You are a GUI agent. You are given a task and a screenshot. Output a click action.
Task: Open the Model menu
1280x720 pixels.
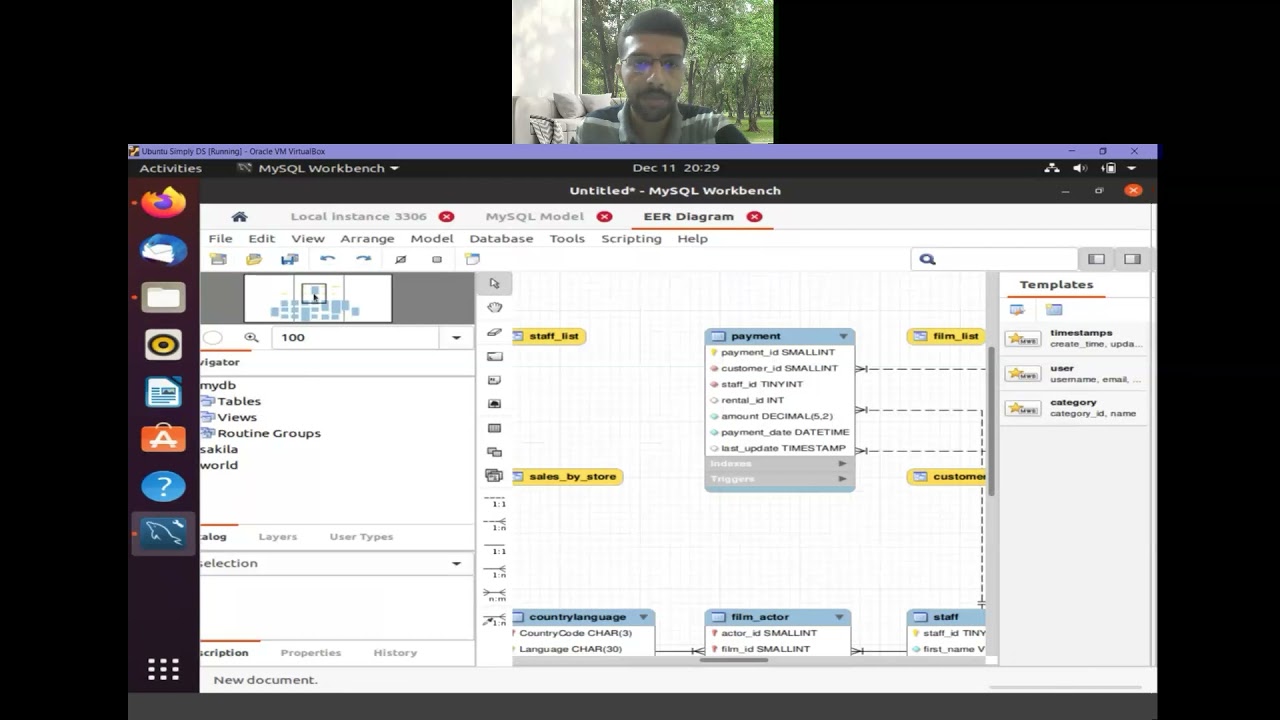(x=432, y=239)
